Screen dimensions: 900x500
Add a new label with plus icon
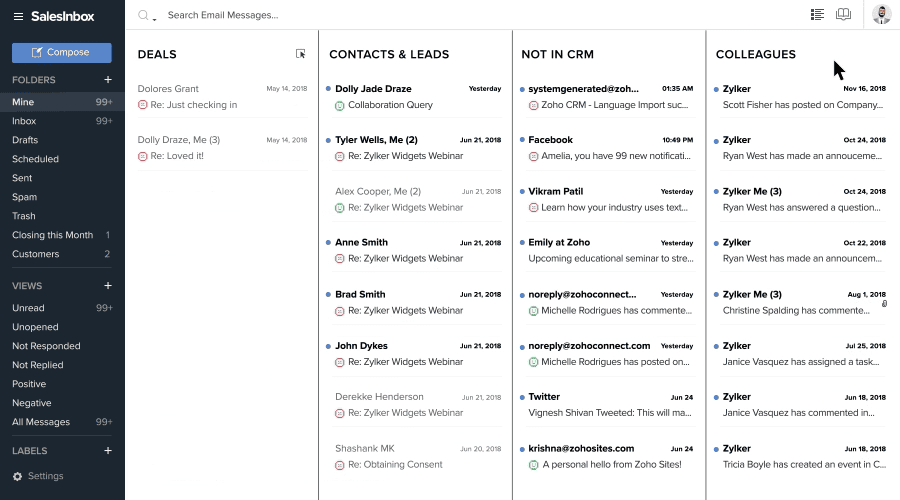click(x=107, y=451)
